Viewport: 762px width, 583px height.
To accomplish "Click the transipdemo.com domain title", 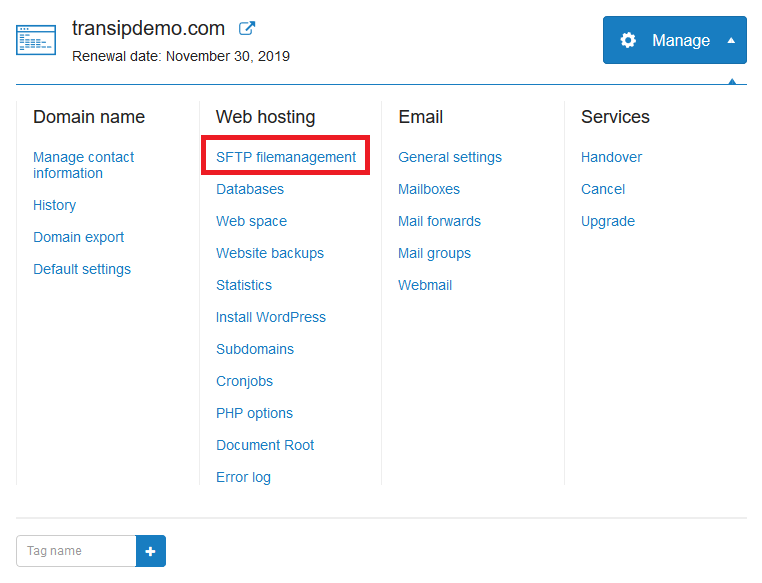I will click(148, 28).
